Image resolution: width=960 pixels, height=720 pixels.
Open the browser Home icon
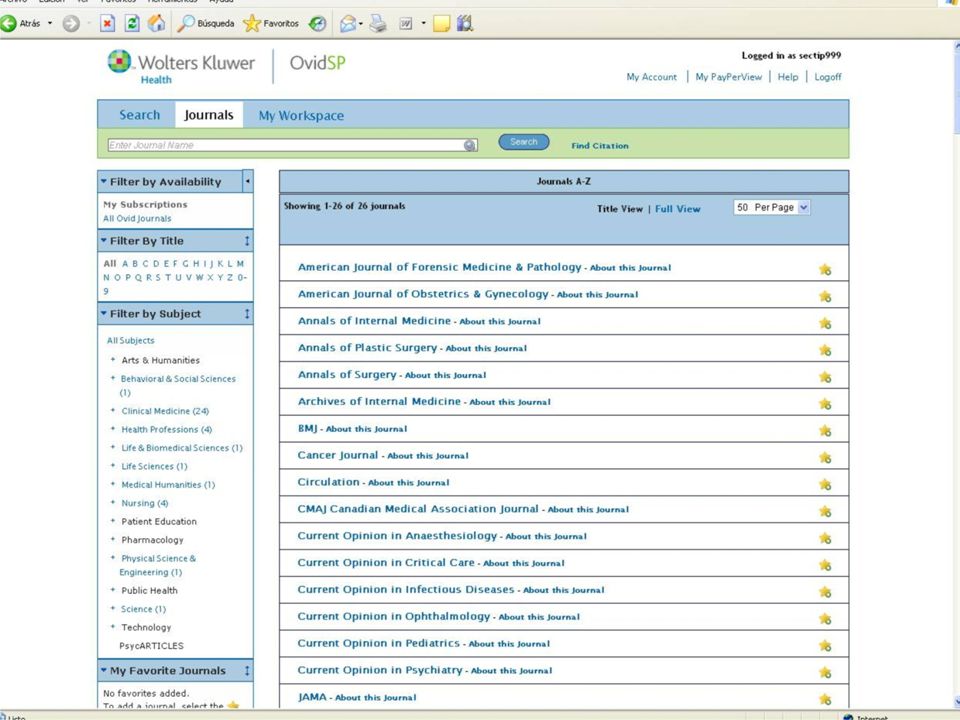coord(157,23)
